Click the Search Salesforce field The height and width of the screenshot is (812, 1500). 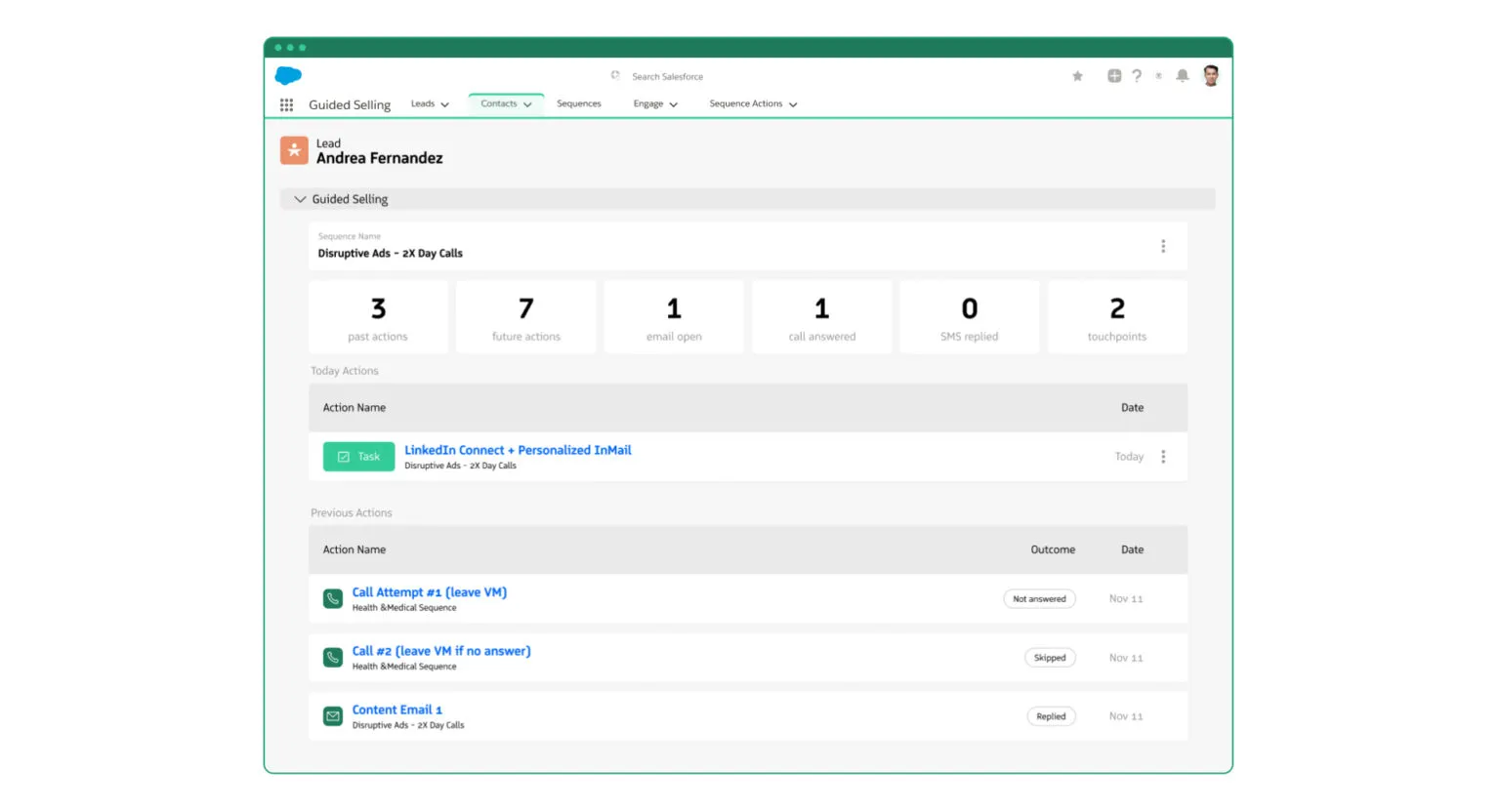coord(667,76)
